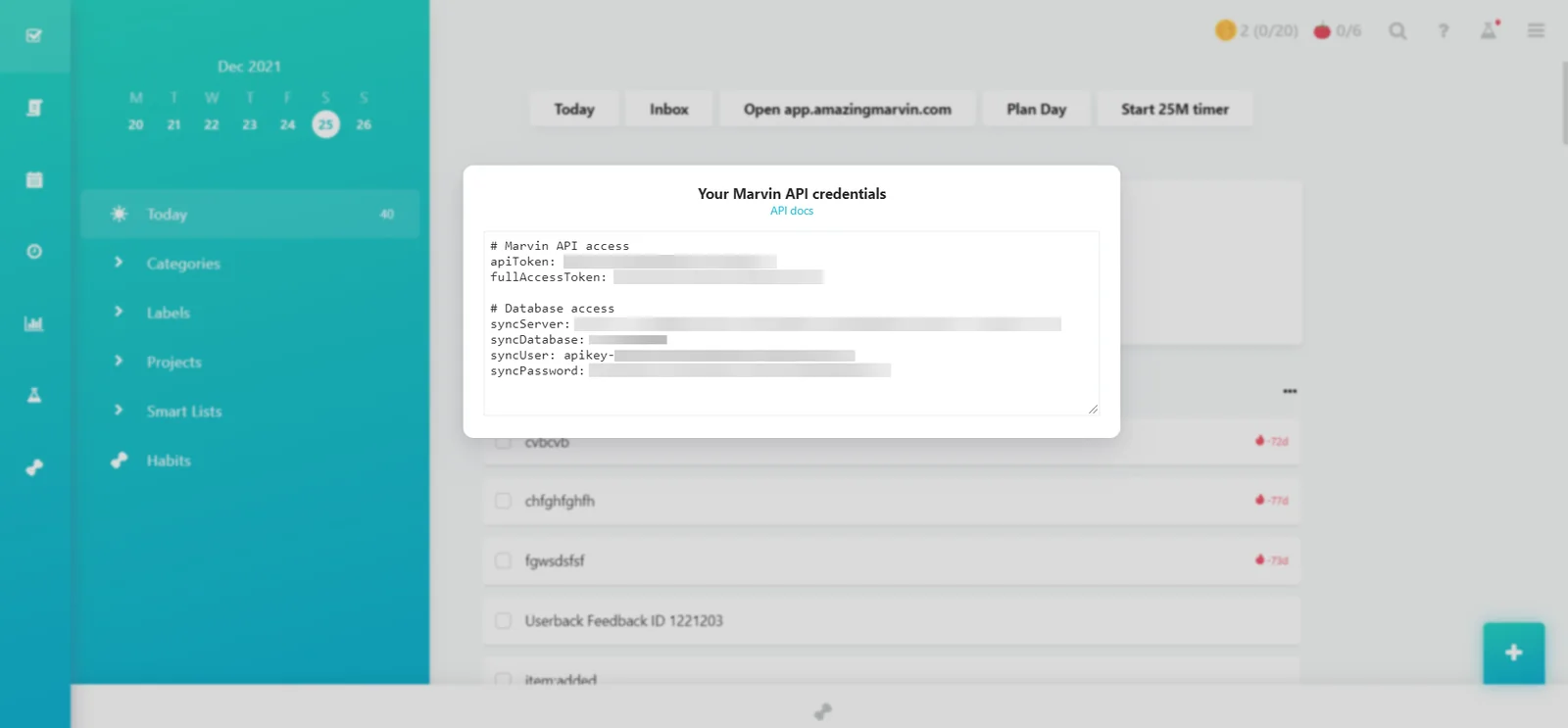Viewport: 1568px width, 728px height.
Task: Click the tomato icon on chfghfghfh task
Action: click(x=1260, y=500)
